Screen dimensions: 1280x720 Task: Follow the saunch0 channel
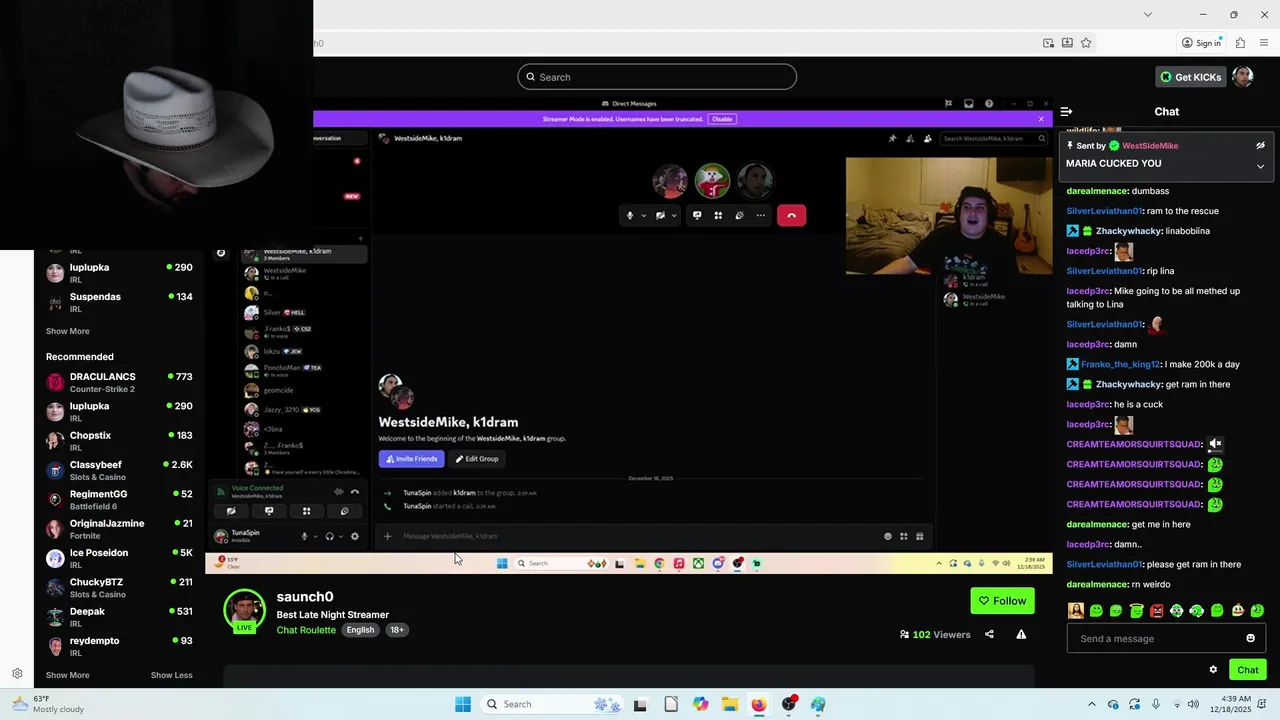click(1002, 601)
